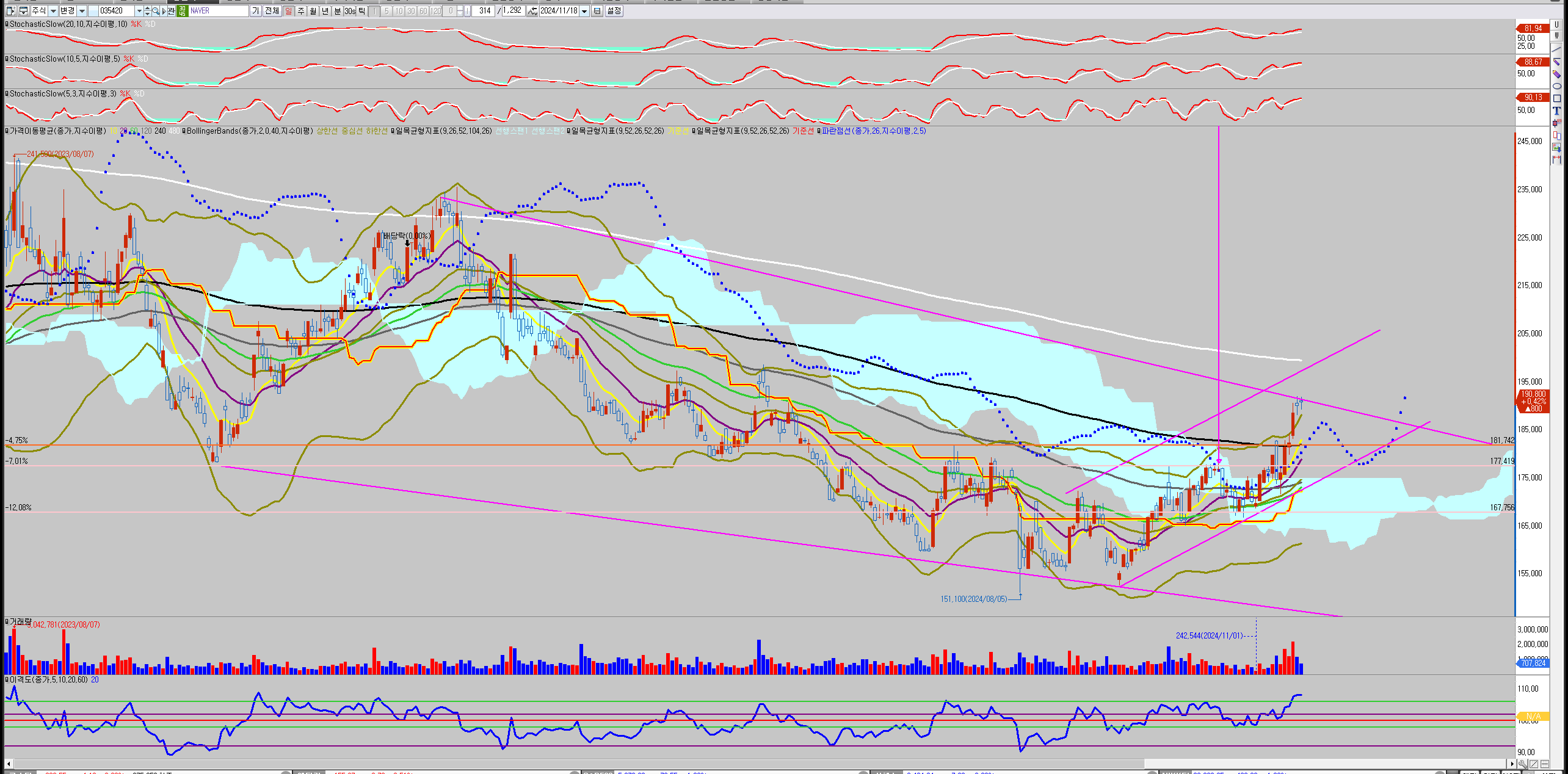Image resolution: width=1568 pixels, height=774 pixels.
Task: Select the trend line drawing tool
Action: click(x=1557, y=49)
